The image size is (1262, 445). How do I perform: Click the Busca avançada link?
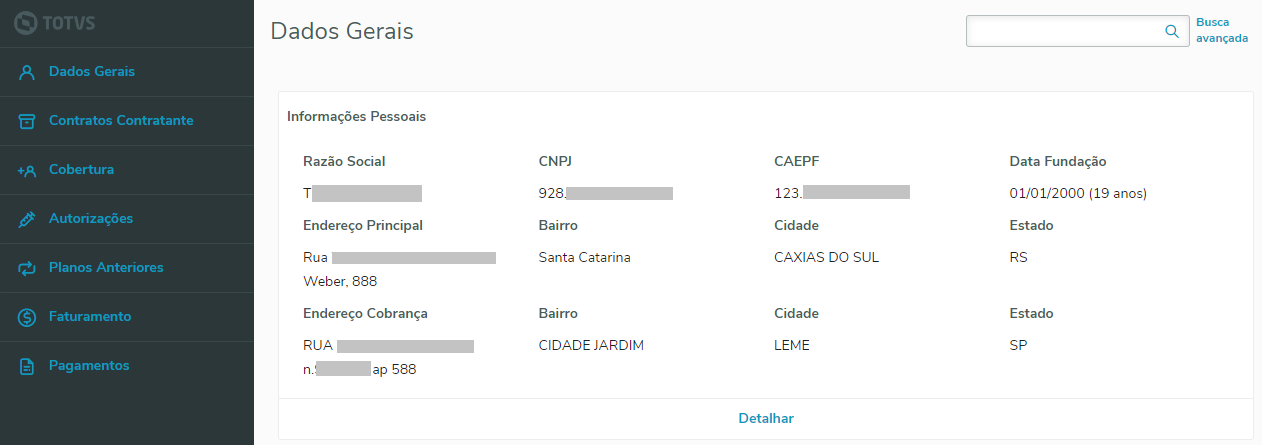tap(1221, 30)
